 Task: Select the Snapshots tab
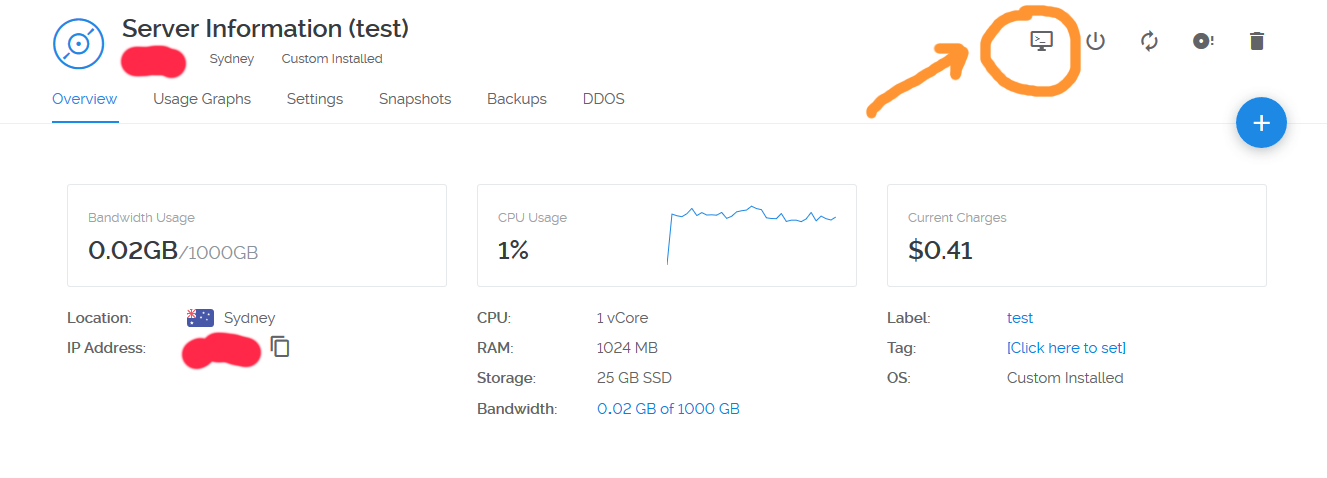pos(415,99)
